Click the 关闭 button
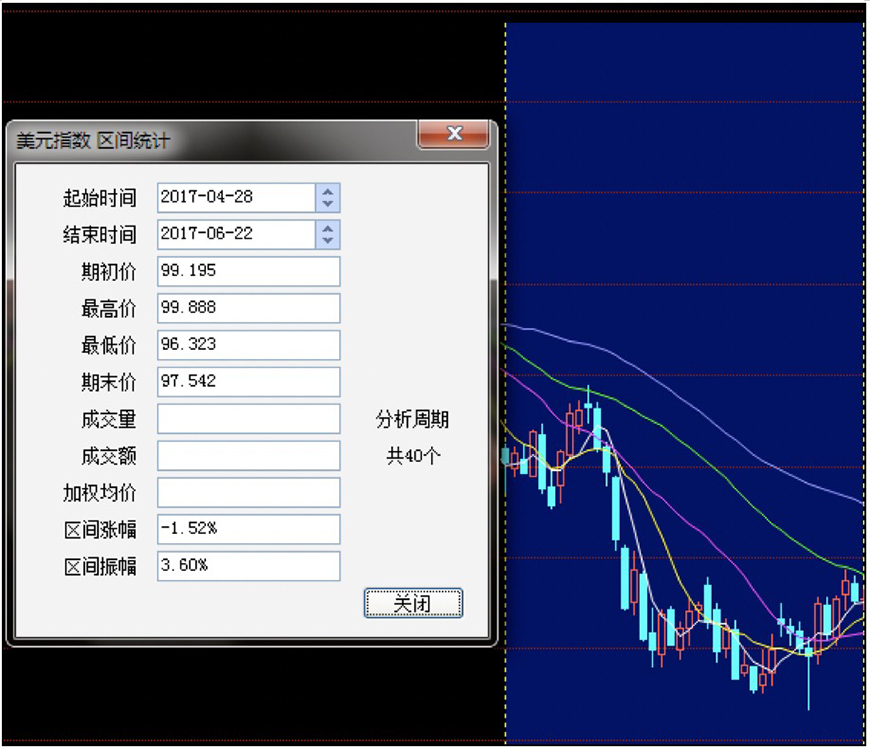Image resolution: width=870 pixels, height=749 pixels. pos(413,603)
